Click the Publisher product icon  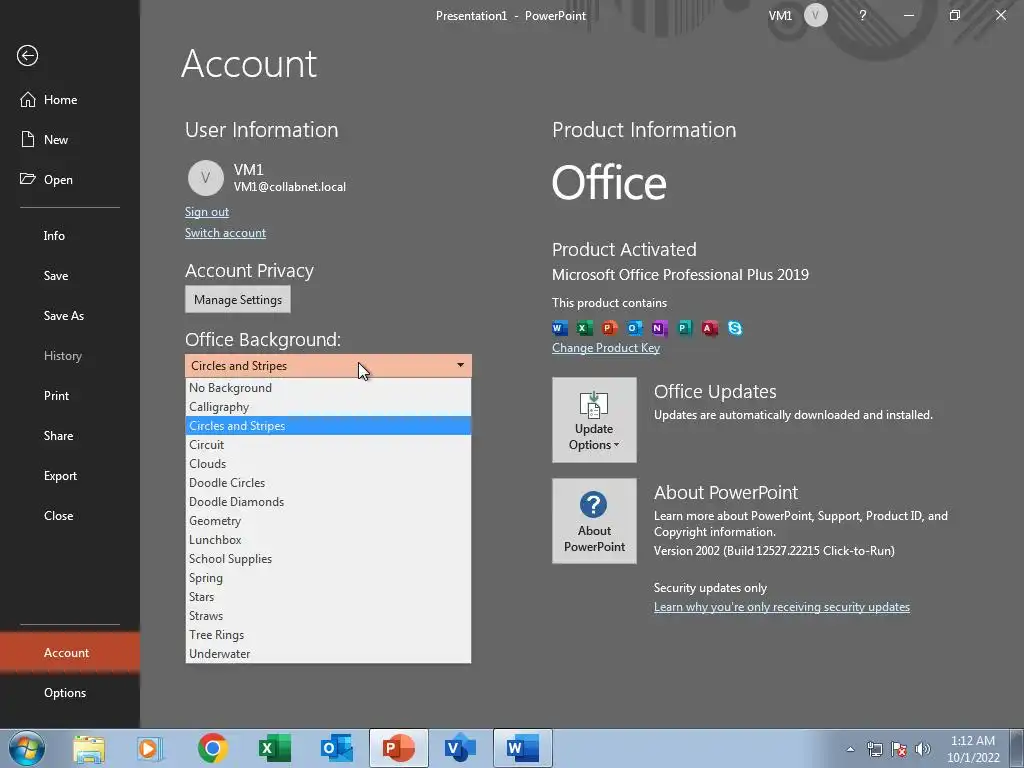click(684, 328)
